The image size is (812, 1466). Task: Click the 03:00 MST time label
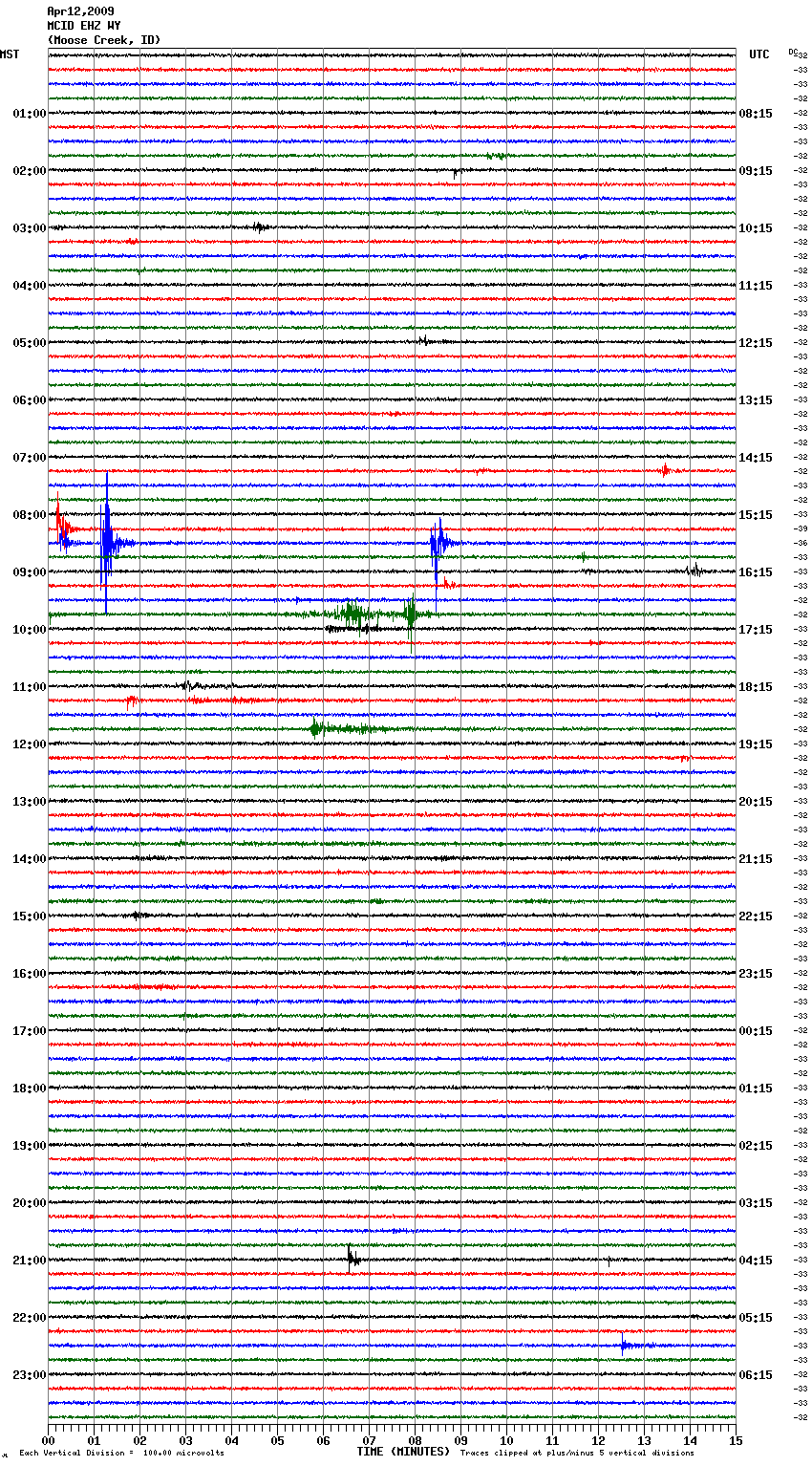coord(29,228)
